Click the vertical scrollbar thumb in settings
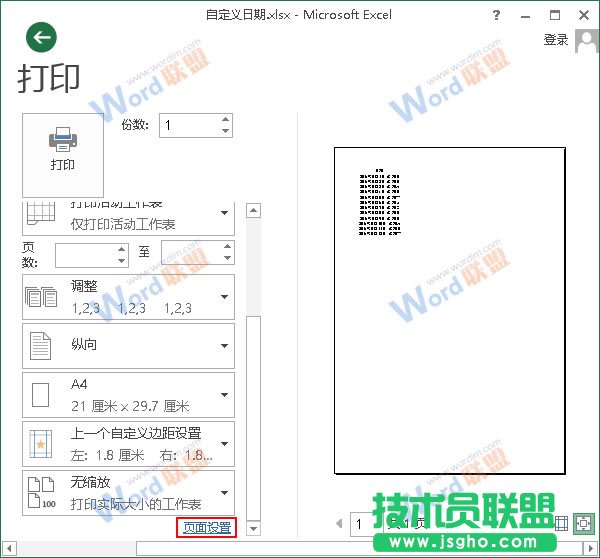 tap(253, 418)
